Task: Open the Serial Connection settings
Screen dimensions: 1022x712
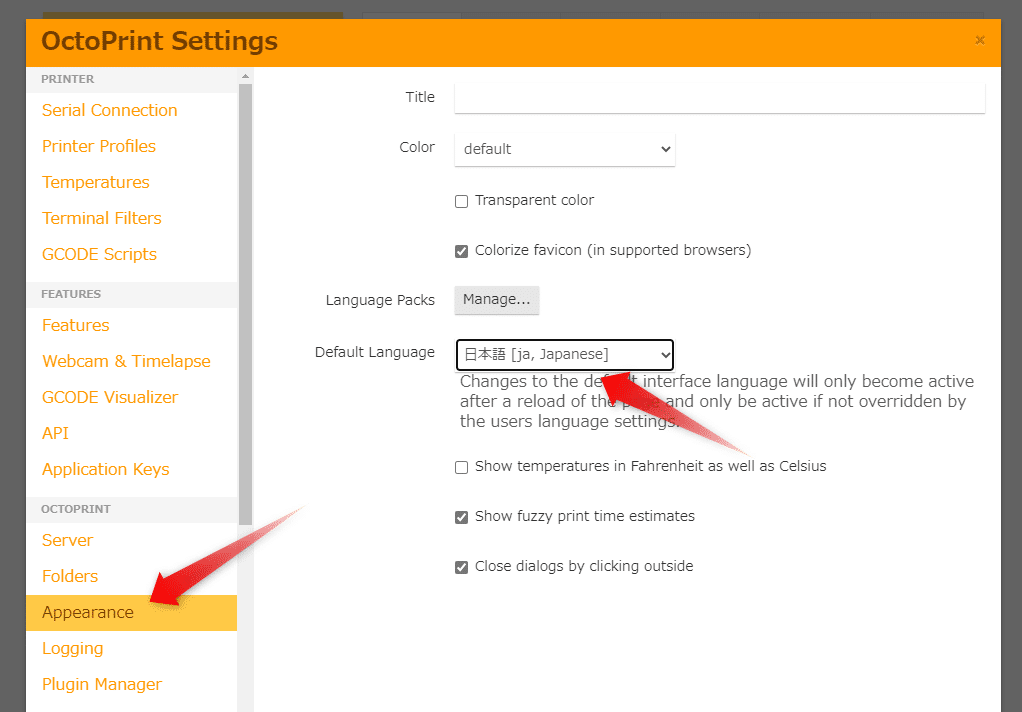Action: pyautogui.click(x=109, y=110)
